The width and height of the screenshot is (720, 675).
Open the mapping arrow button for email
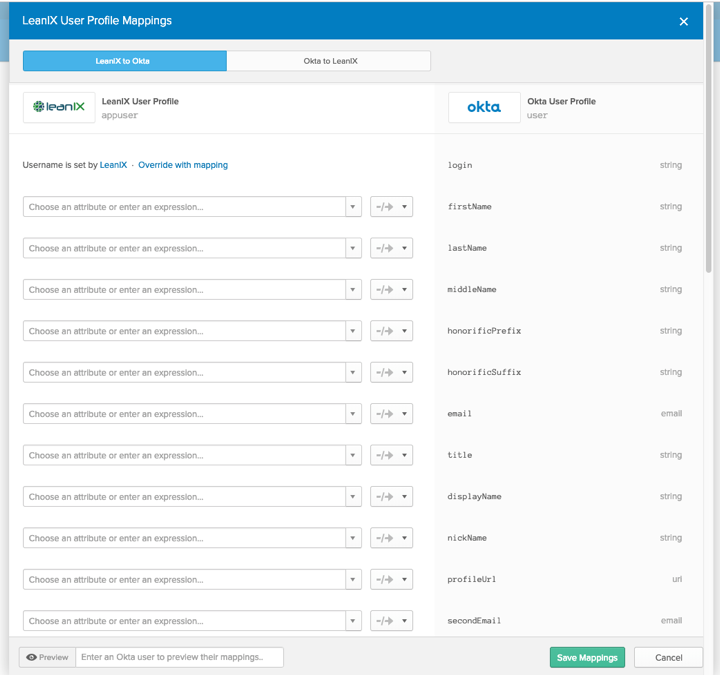coord(392,414)
